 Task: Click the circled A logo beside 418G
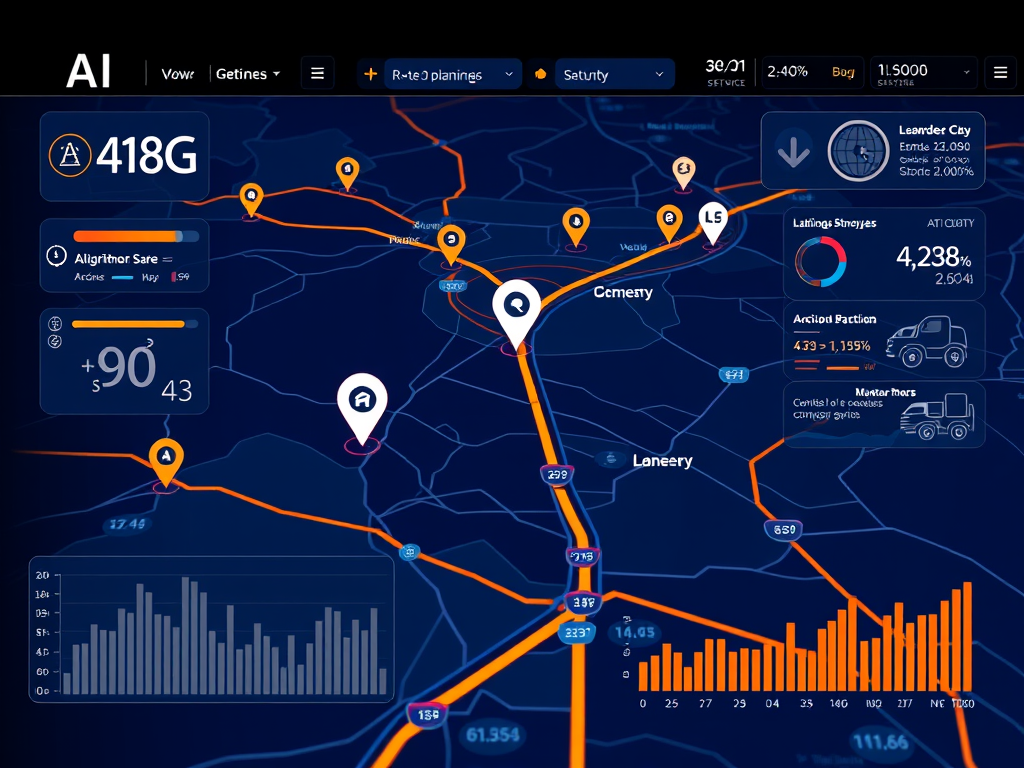pyautogui.click(x=69, y=155)
